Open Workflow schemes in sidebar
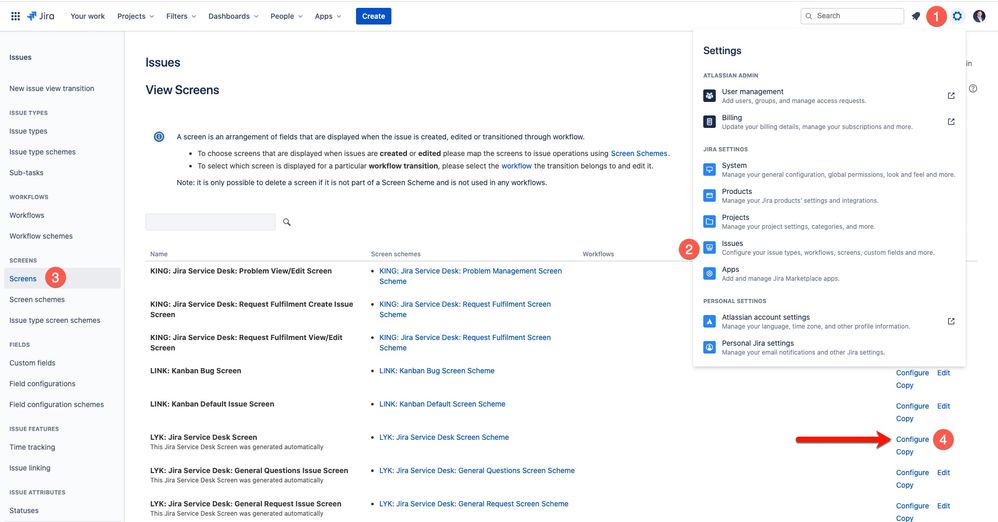Viewport: 998px width, 522px height. [x=41, y=236]
